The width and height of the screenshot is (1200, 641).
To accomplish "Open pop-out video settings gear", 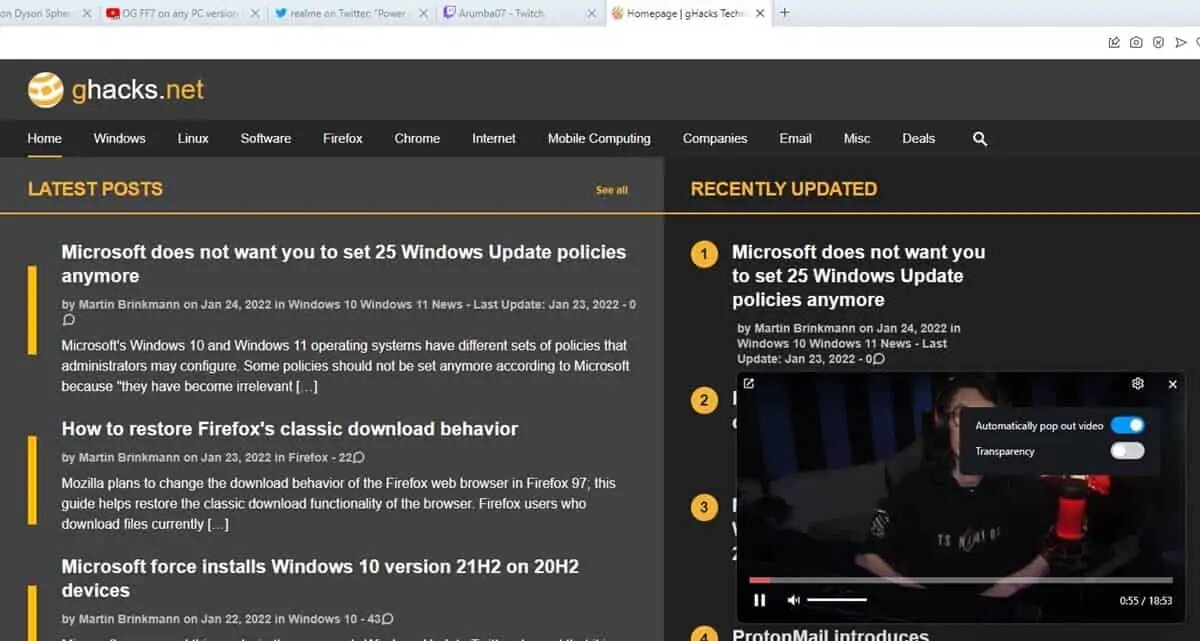I will (x=1137, y=384).
